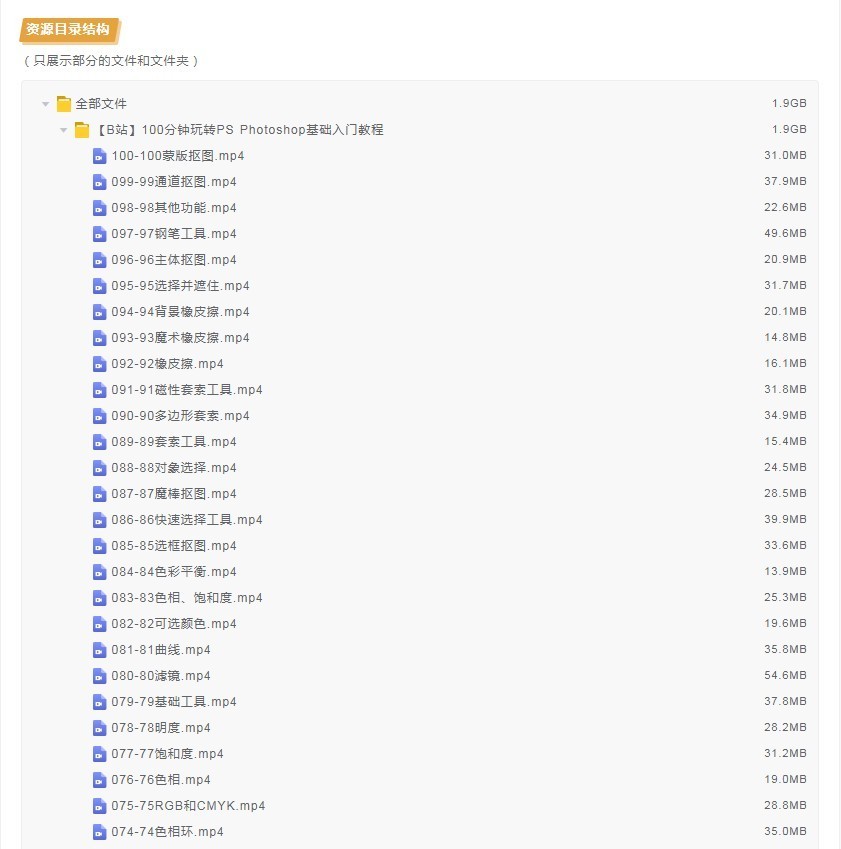Viewport: 841px width, 849px height.
Task: Select 【B站】100分钟玩转PS Photoshop基础入门教程 folder name
Action: [x=239, y=130]
